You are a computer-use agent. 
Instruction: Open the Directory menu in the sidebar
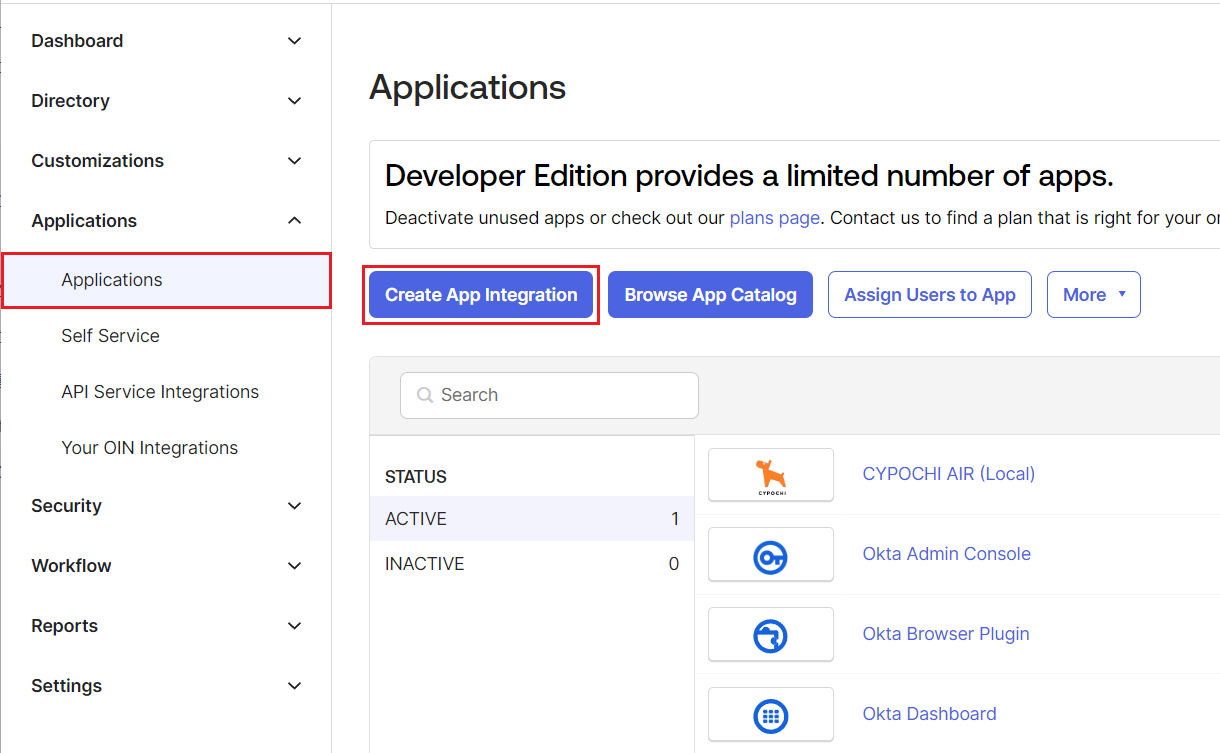(x=70, y=101)
